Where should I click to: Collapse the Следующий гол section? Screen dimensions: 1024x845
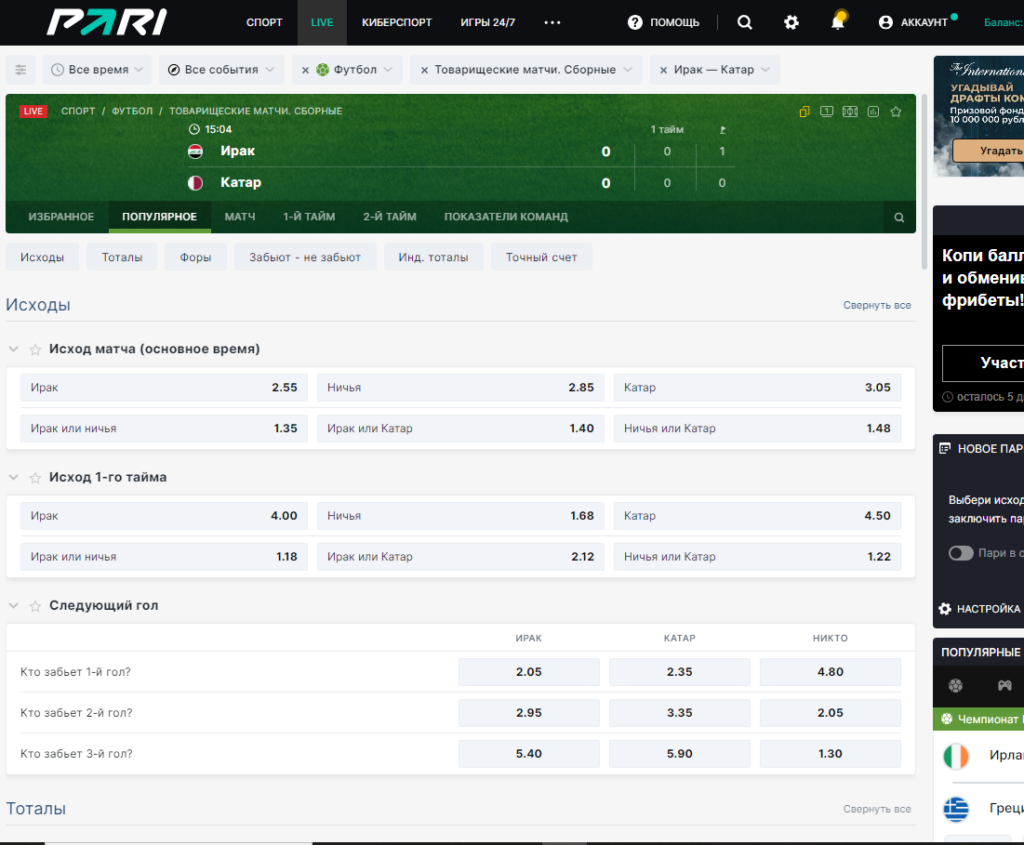point(14,606)
